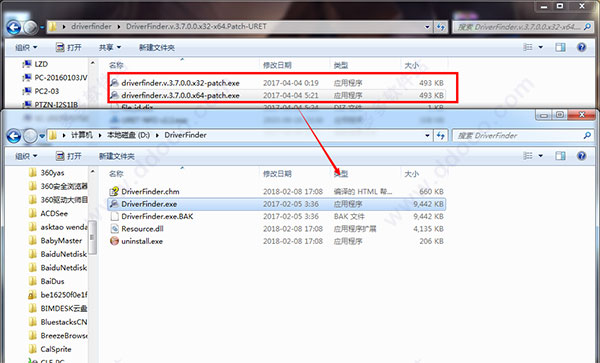Click sidebar scroll-up arrow in DriverFinder window
The image size is (600, 363).
pyautogui.click(x=92, y=172)
